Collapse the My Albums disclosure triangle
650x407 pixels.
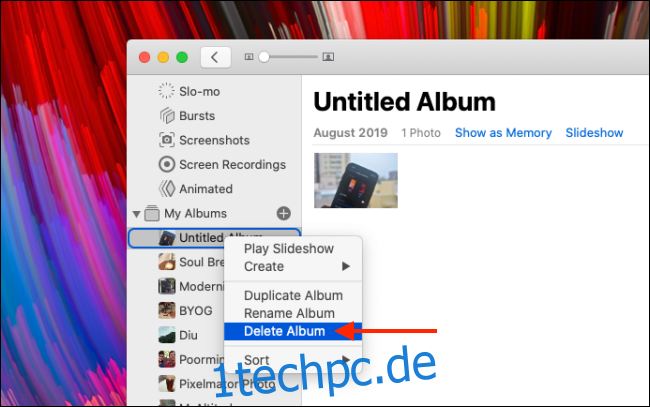click(x=136, y=214)
